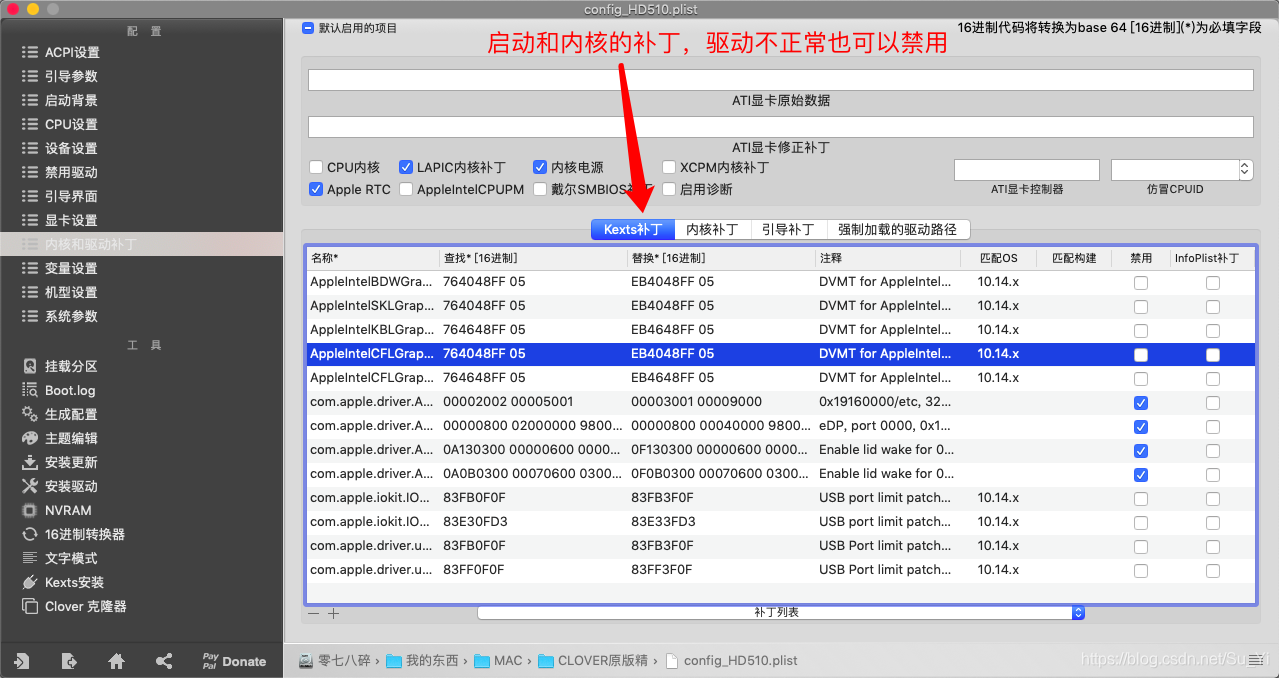Enable AppleIntelCPUPM checkbox
The height and width of the screenshot is (678, 1279).
[x=406, y=189]
